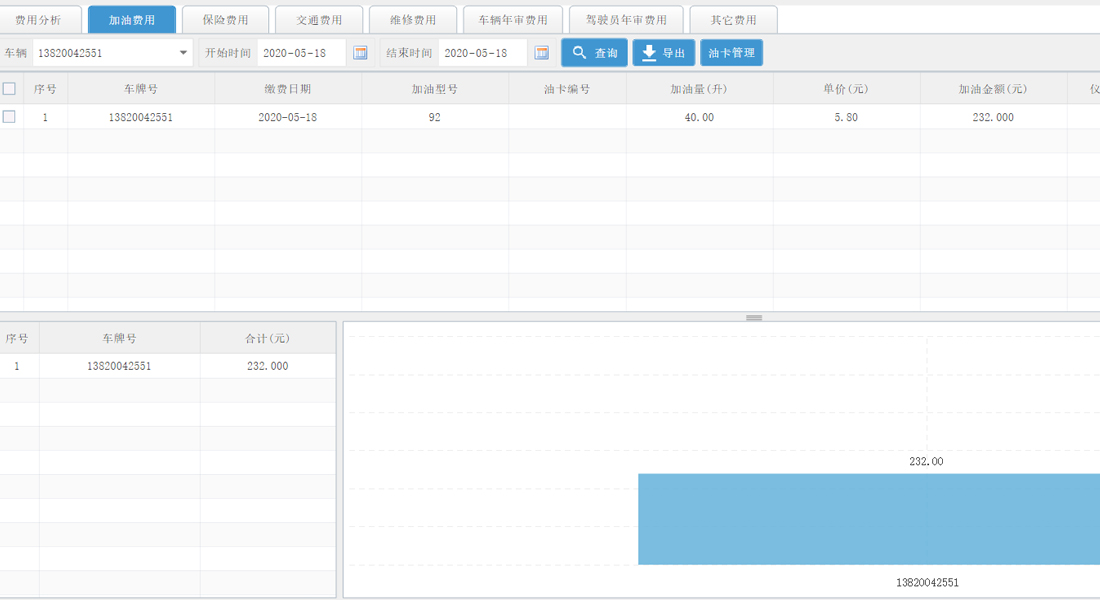
Task: Switch to the 驾驶员年审费用 tab
Action: click(x=626, y=20)
